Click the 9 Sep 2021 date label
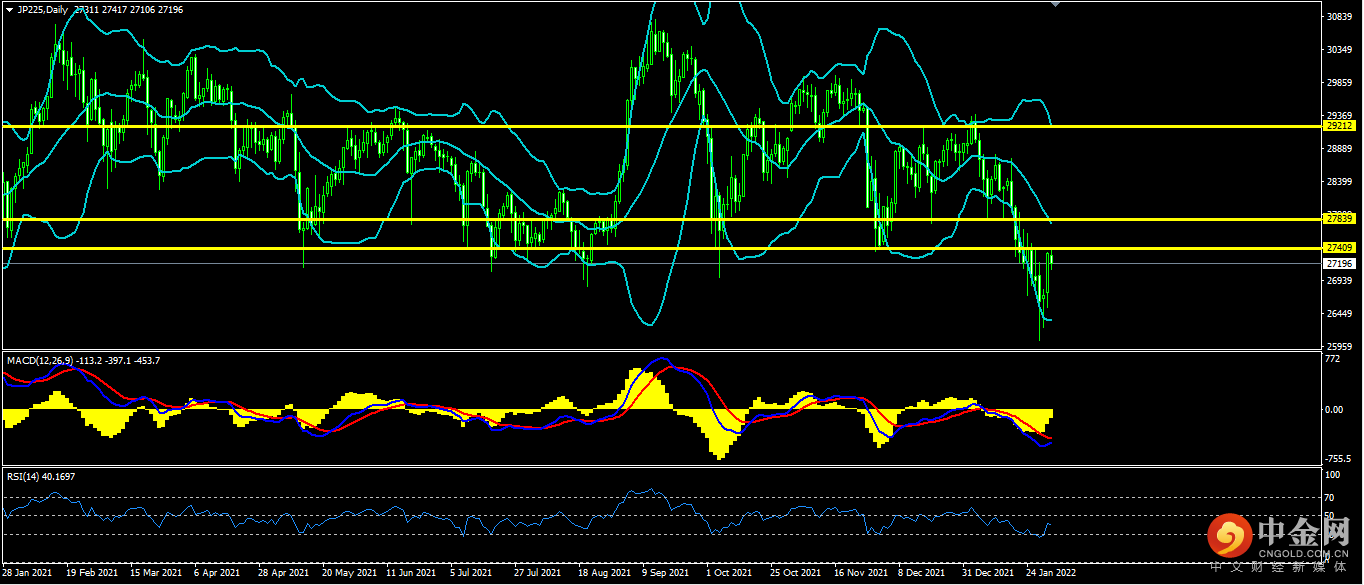The width and height of the screenshot is (1364, 585). pos(665,573)
